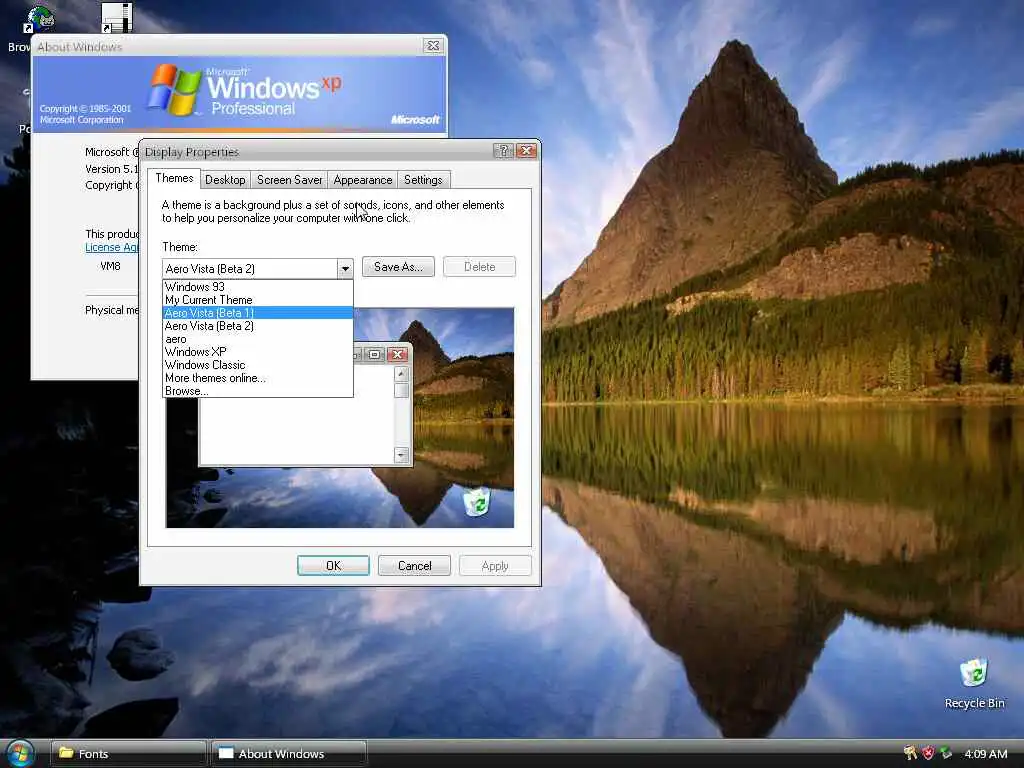This screenshot has width=1024, height=768.
Task: Select the Browse... theme entry
Action: pyautogui.click(x=258, y=391)
